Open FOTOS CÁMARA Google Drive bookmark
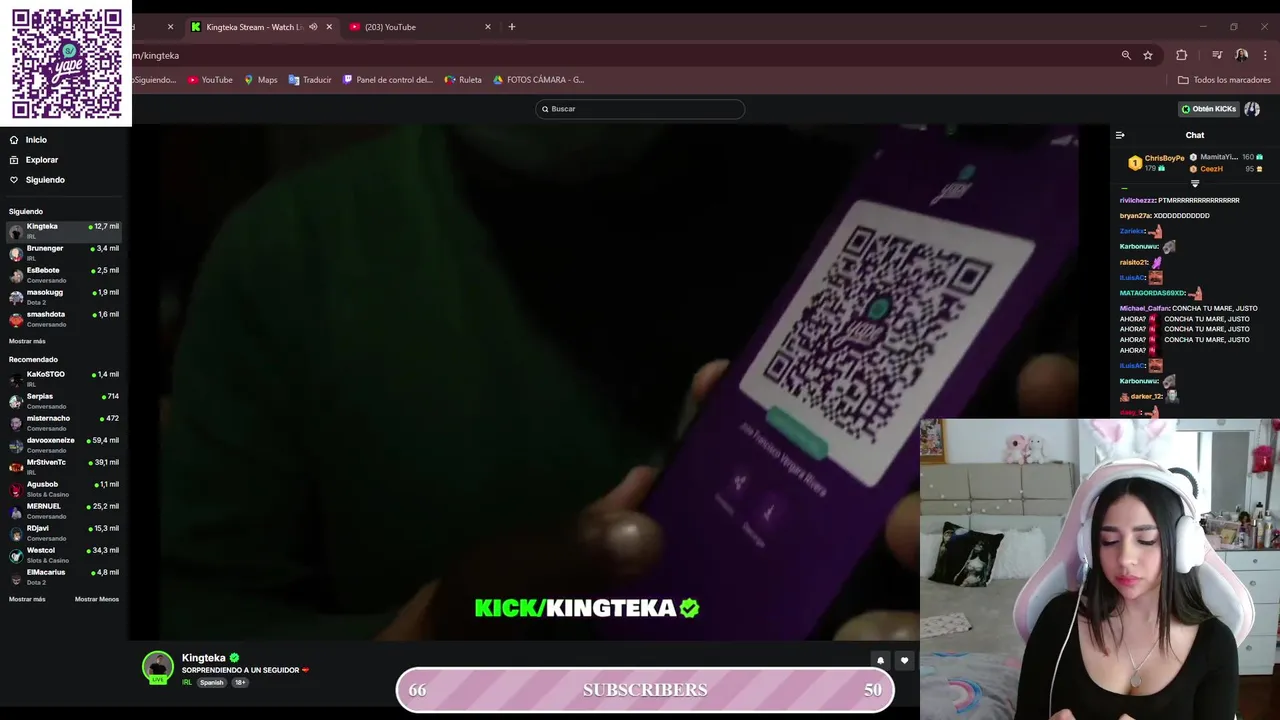Viewport: 1280px width, 720px height. tap(538, 80)
